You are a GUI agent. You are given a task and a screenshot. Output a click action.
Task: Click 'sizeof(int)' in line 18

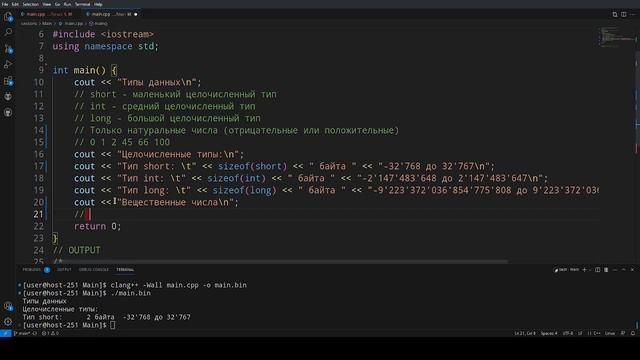tap(236, 178)
